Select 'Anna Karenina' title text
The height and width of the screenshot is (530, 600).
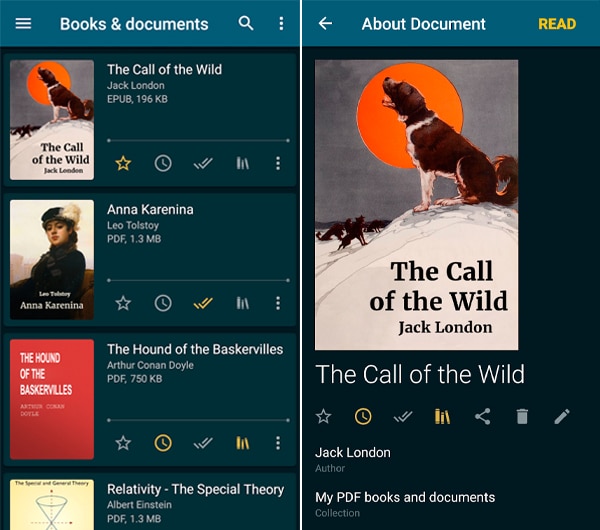click(150, 210)
